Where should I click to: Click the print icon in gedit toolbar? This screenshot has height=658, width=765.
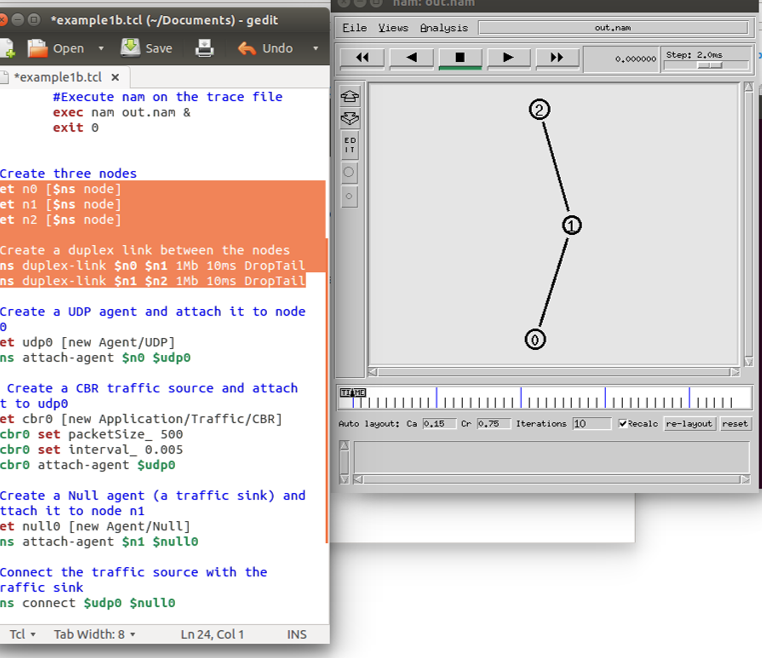tap(204, 48)
